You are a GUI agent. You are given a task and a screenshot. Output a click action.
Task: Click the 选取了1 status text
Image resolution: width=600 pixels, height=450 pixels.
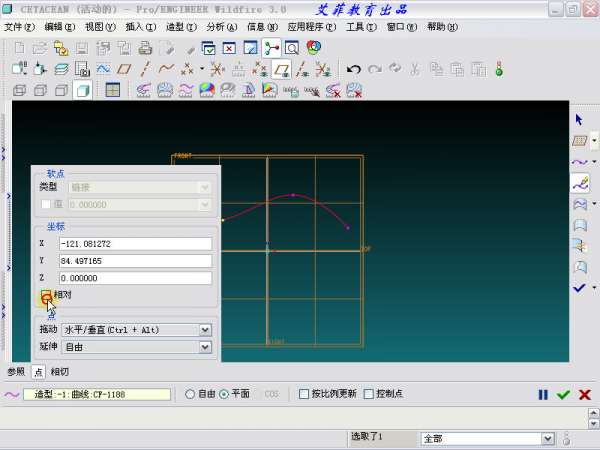coord(367,436)
